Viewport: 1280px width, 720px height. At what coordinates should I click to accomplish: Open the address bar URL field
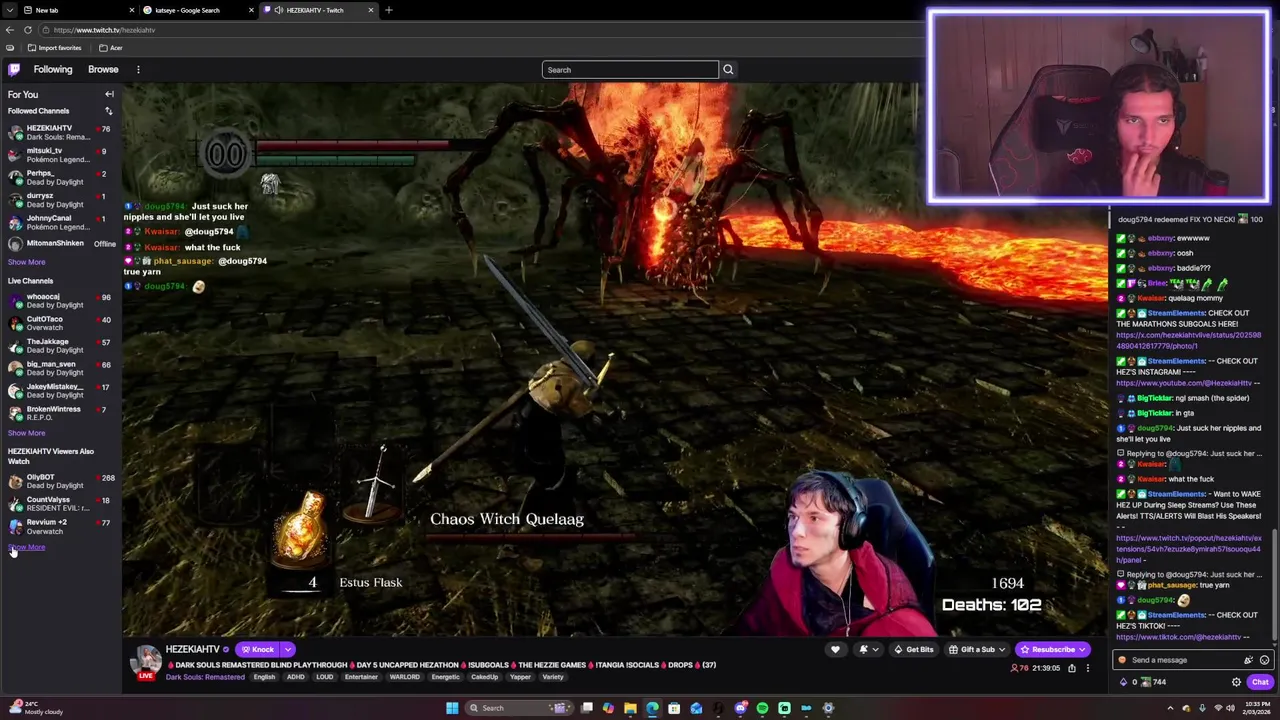(480, 30)
